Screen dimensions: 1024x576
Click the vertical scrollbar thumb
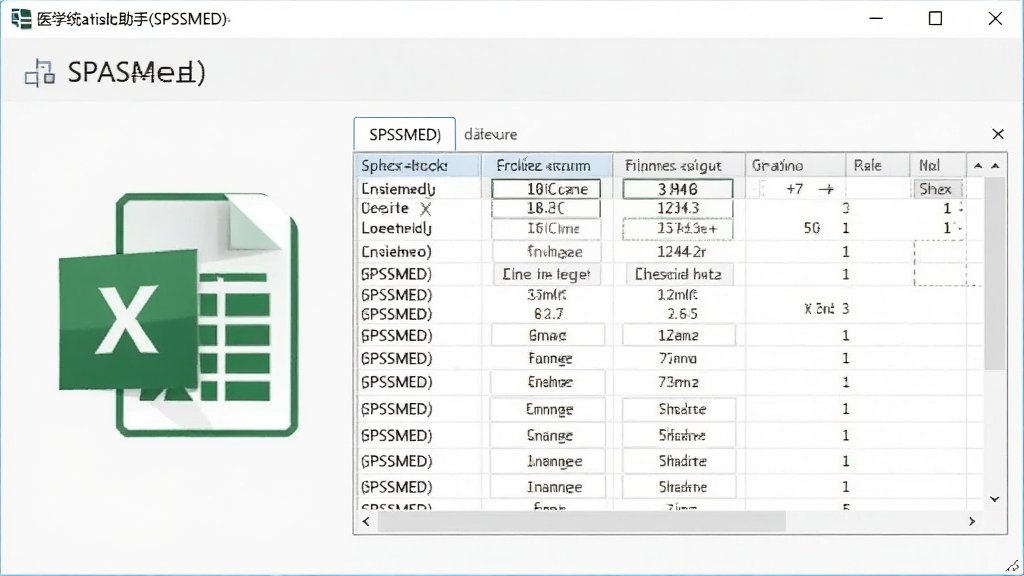tap(995, 273)
